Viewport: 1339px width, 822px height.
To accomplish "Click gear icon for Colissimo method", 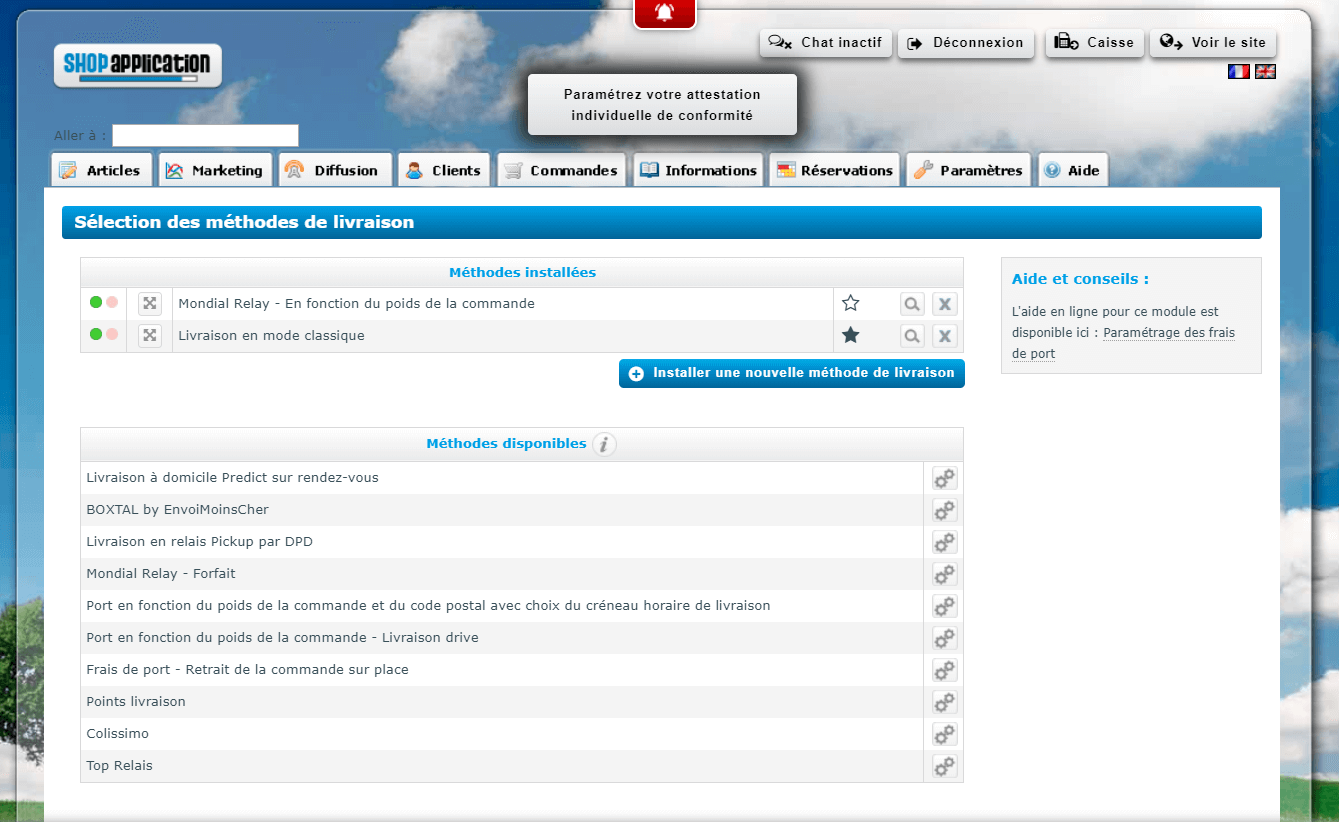I will [944, 734].
